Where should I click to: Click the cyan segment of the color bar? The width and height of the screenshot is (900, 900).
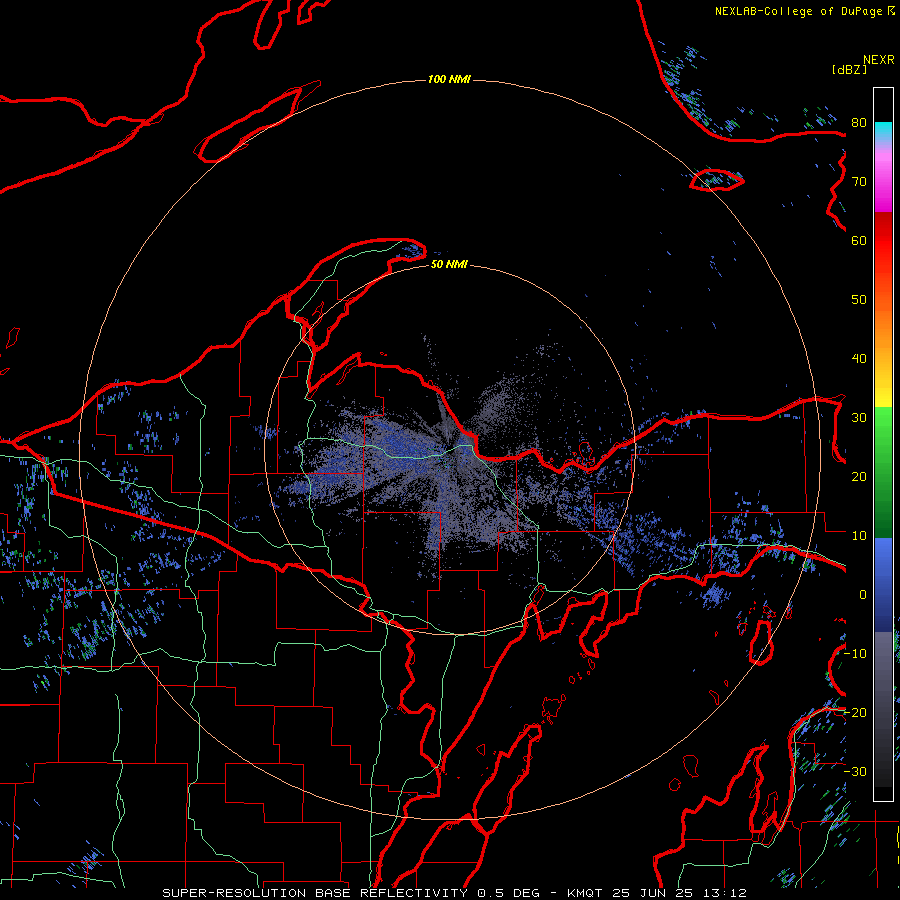[883, 131]
